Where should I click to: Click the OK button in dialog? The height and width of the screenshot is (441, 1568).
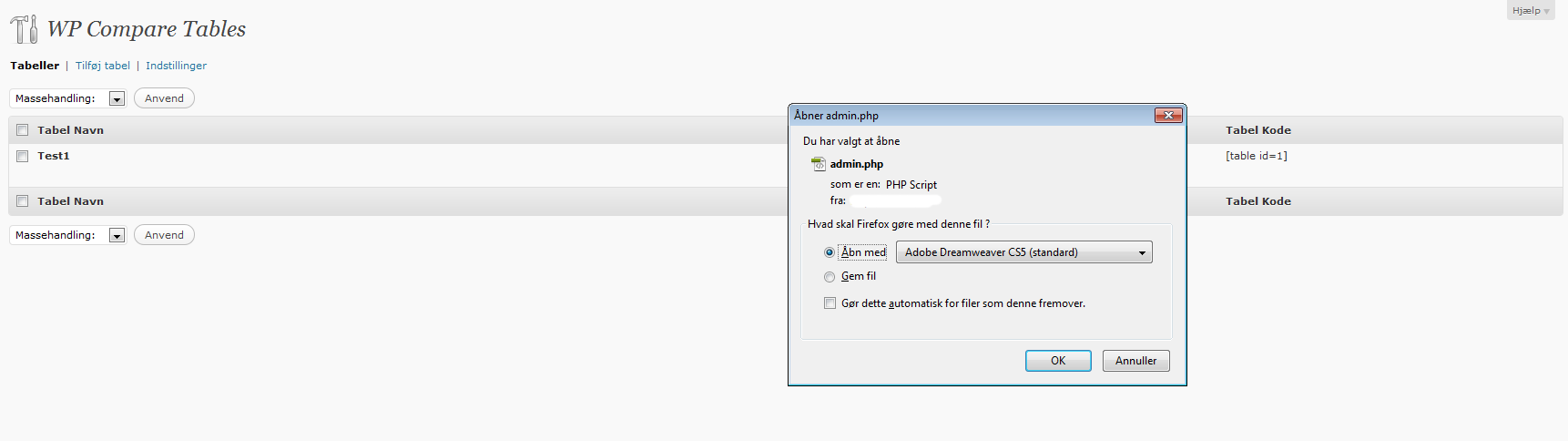pos(1058,361)
